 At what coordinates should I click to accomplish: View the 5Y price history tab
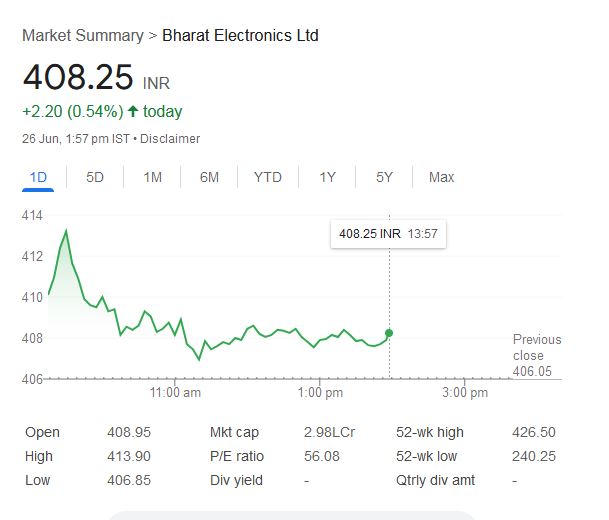[x=384, y=177]
